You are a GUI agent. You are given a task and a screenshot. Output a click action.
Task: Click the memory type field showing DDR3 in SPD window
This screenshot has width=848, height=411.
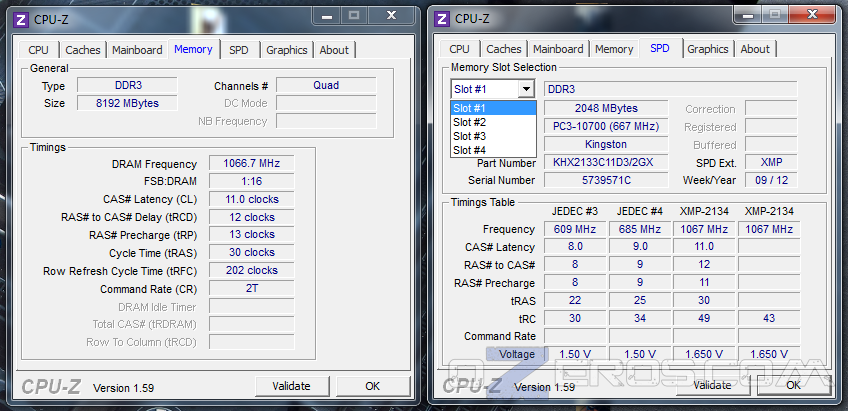click(670, 89)
